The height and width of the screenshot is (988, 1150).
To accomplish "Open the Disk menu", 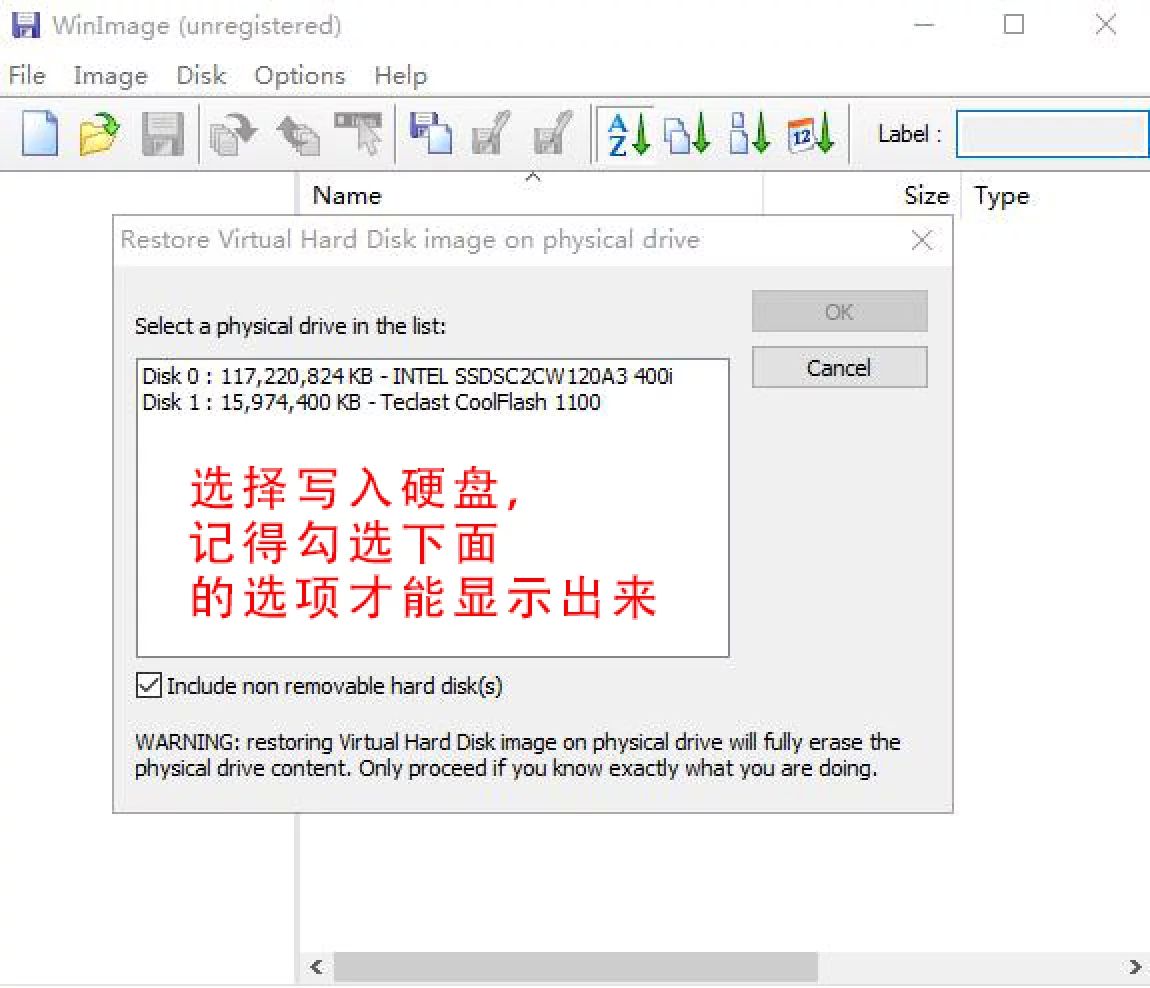I will coord(200,75).
